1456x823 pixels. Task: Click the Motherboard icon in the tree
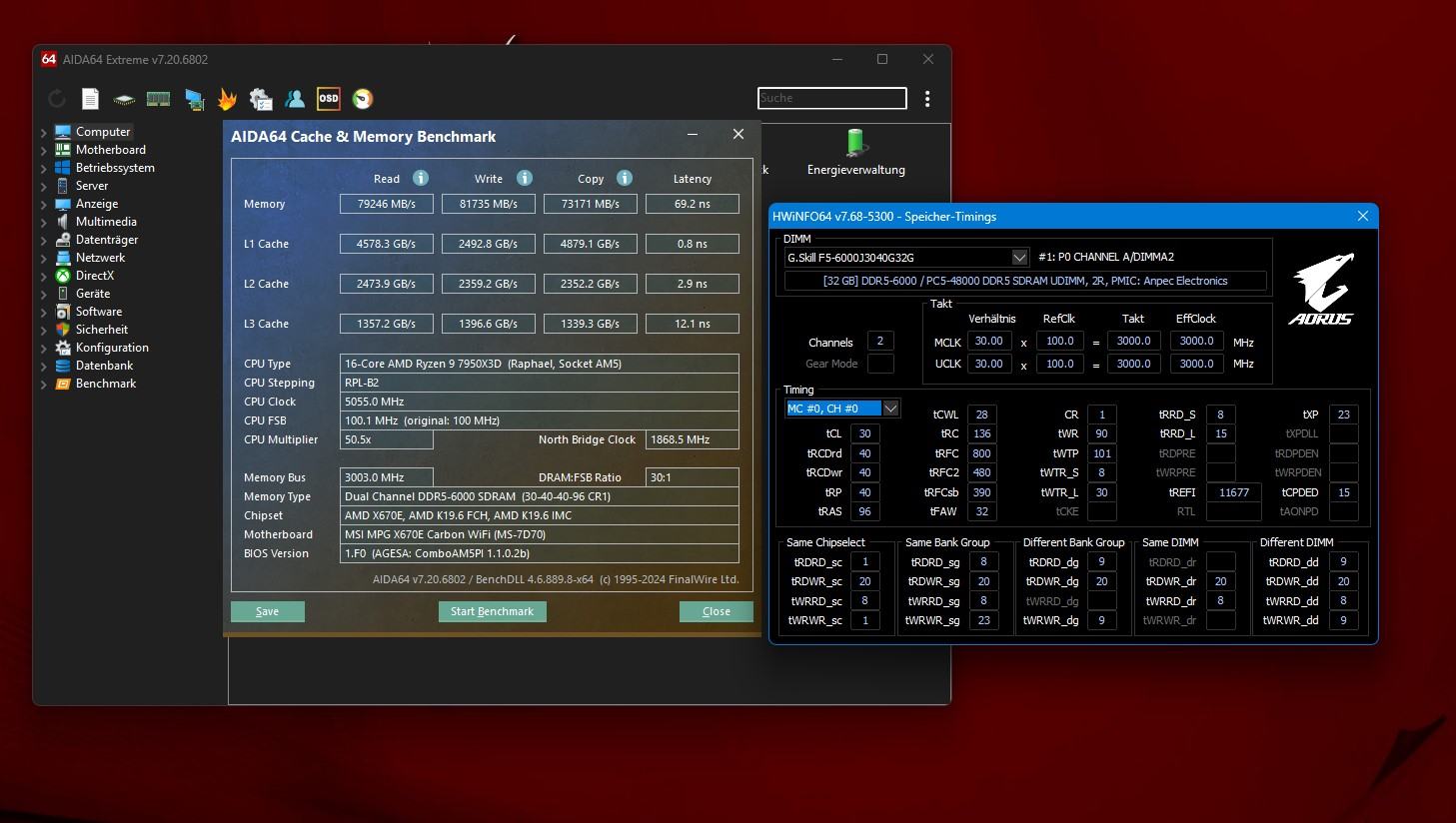pyautogui.click(x=63, y=150)
